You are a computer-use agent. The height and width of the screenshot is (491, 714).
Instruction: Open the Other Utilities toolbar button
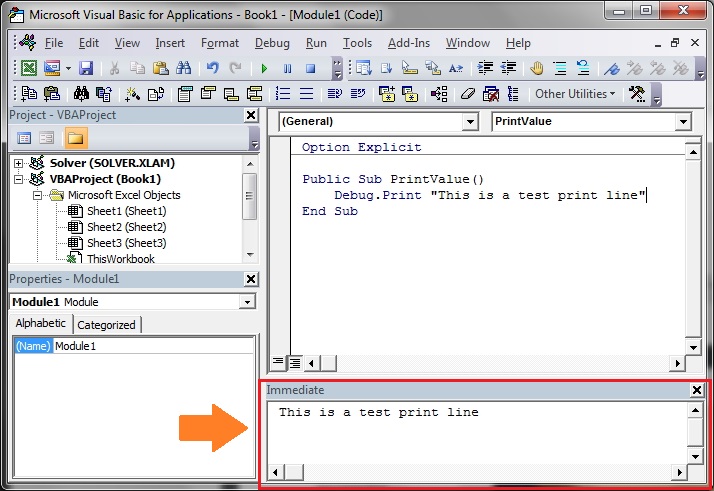pos(576,94)
